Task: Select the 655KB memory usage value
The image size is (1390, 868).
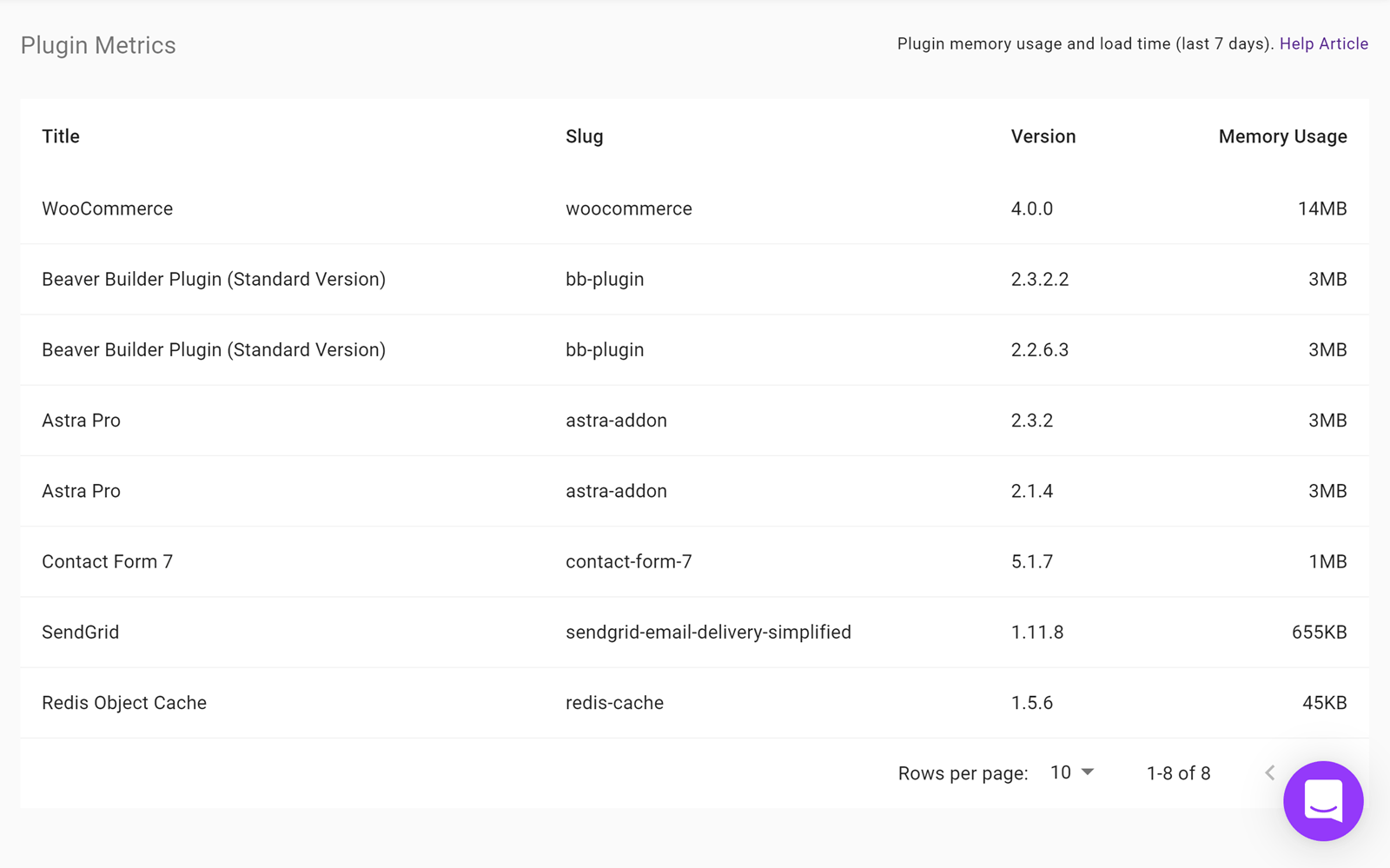Action: (x=1319, y=632)
